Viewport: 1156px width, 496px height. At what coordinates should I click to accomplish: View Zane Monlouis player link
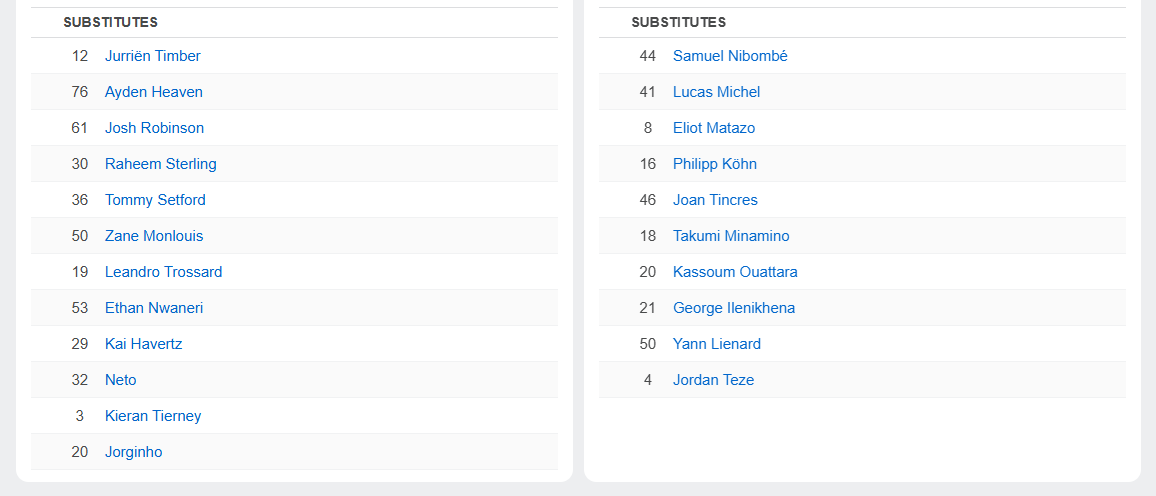coord(153,236)
